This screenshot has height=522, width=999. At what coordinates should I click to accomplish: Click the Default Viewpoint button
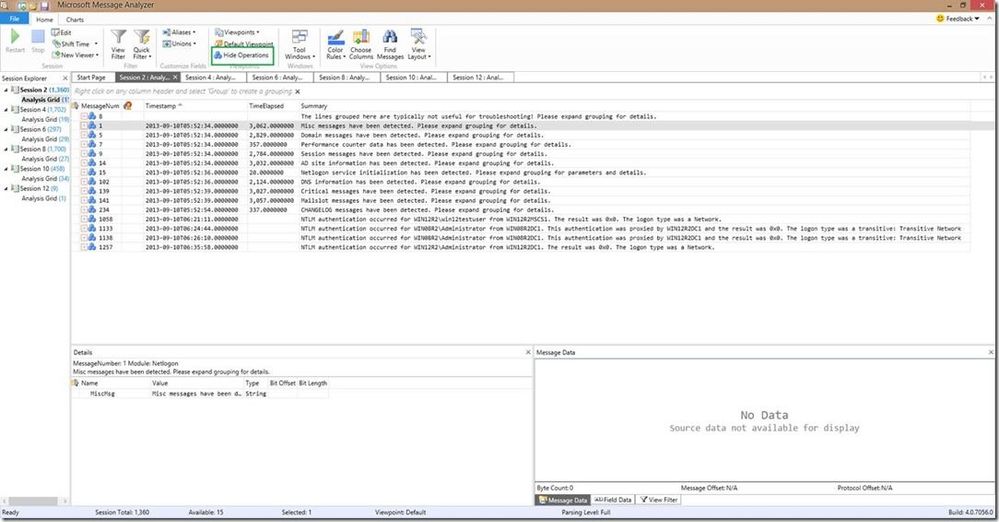coord(244,43)
